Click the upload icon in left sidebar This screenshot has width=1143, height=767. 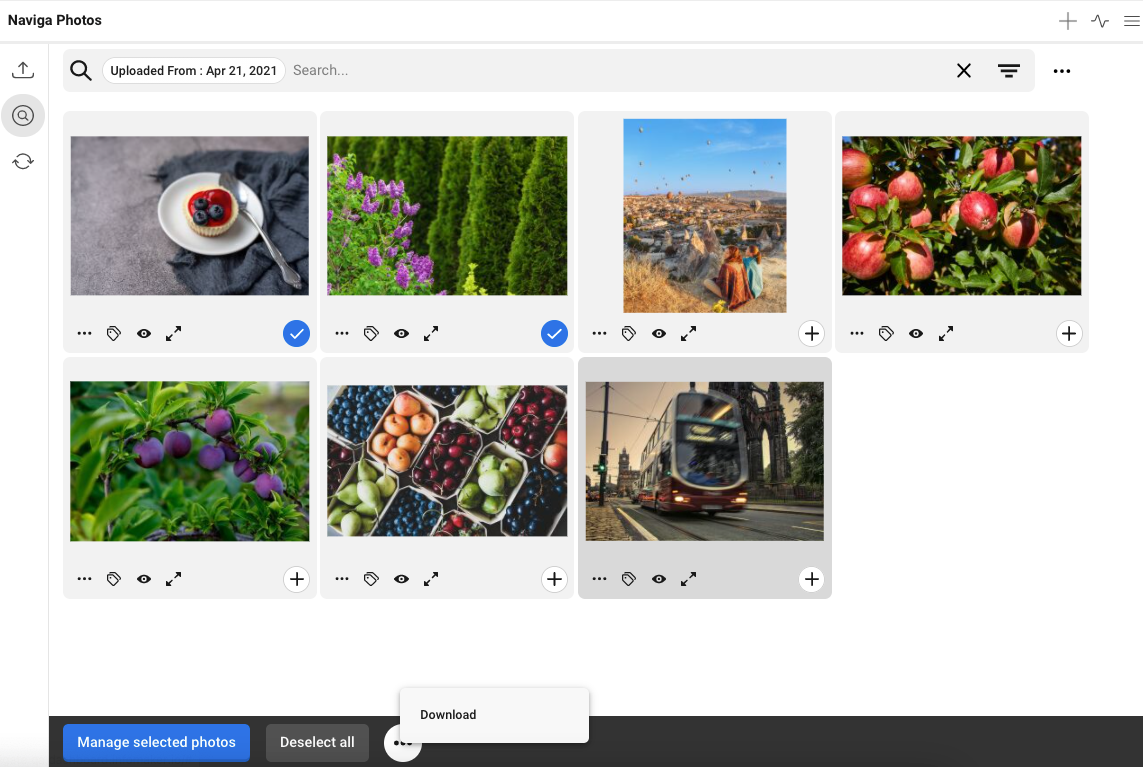[23, 70]
